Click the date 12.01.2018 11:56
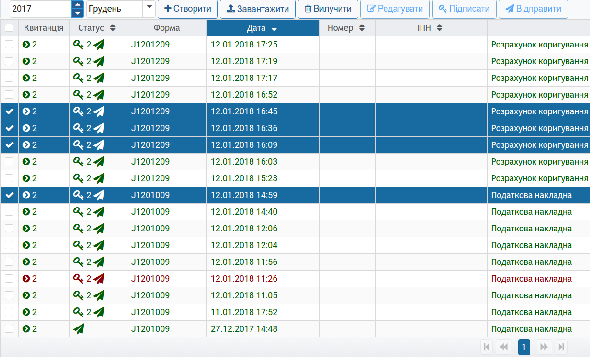 click(x=244, y=262)
